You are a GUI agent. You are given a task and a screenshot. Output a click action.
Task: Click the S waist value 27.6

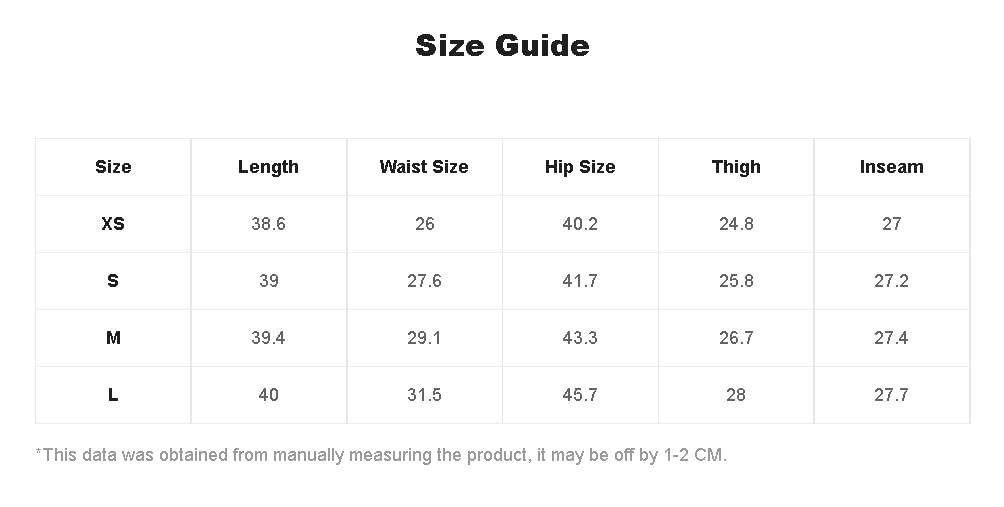424,281
